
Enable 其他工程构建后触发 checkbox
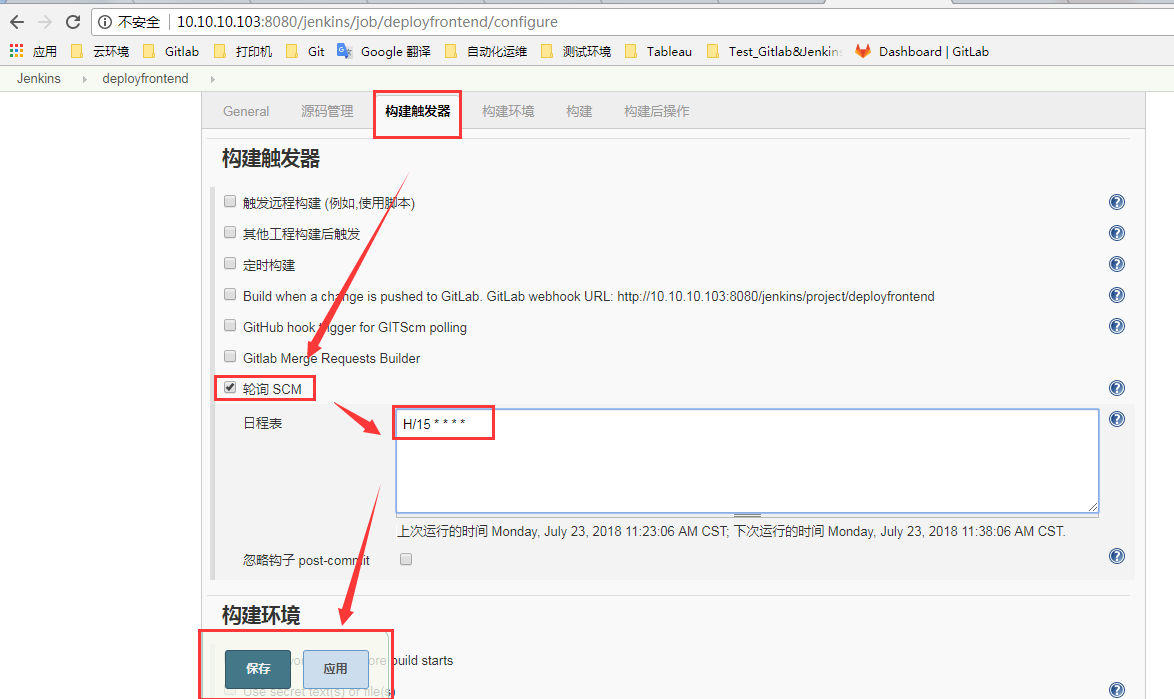230,232
